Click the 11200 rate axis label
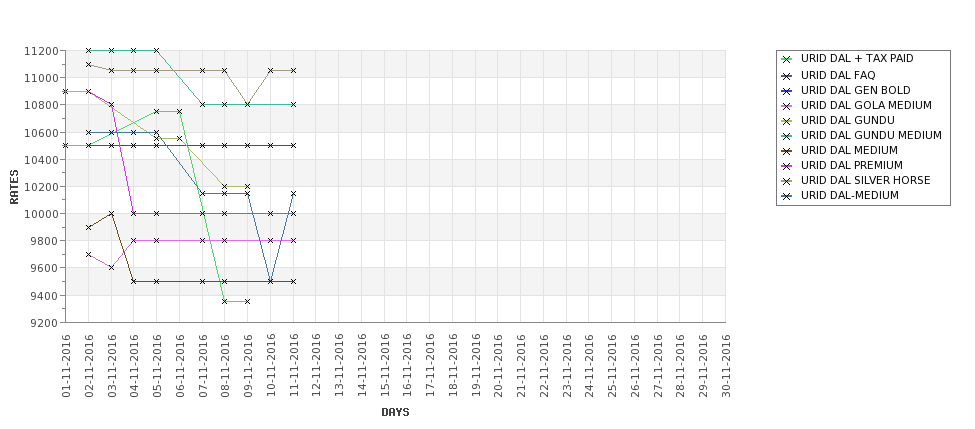975x429 pixels. click(42, 51)
